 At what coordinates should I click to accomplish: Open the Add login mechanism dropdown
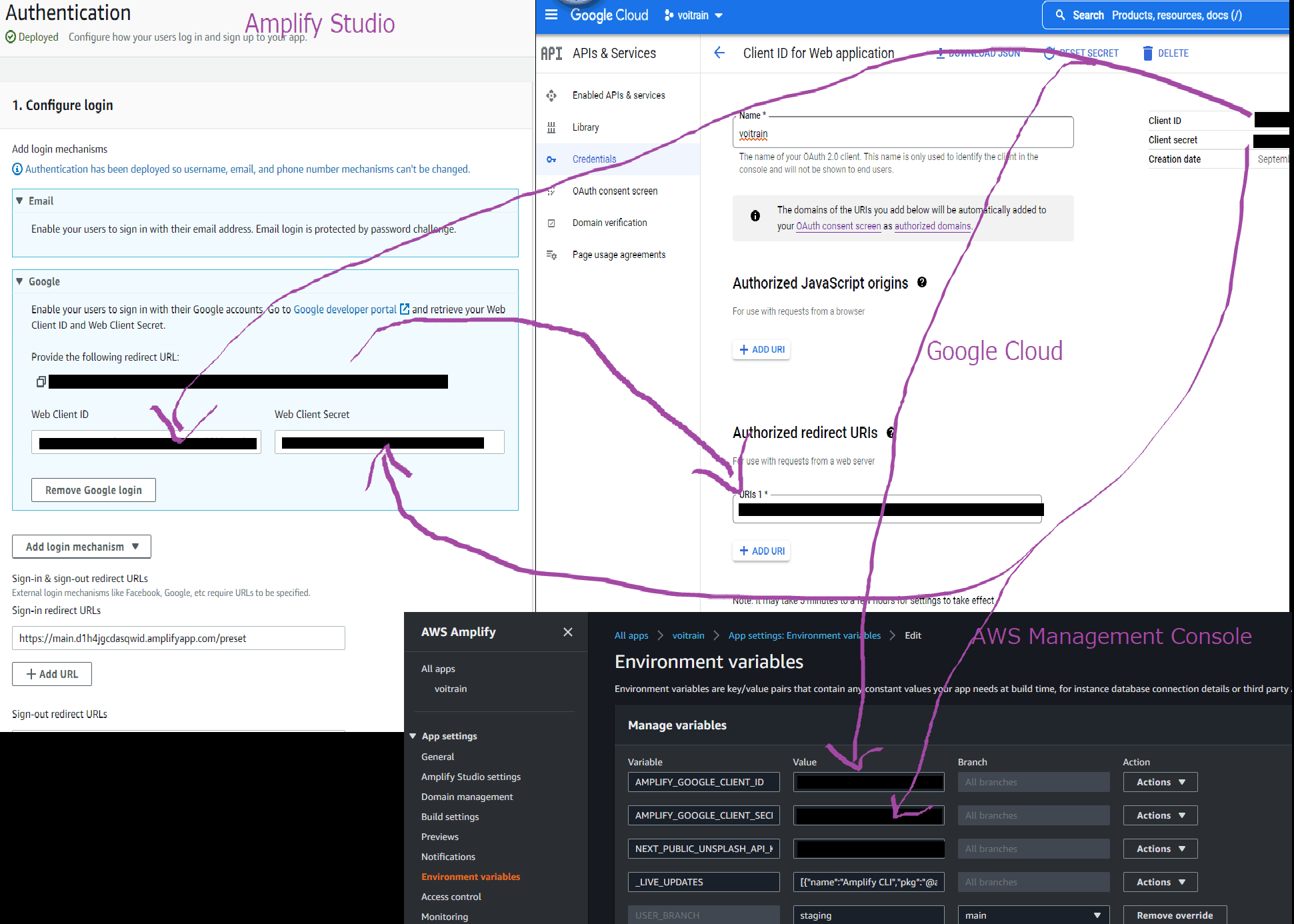point(81,547)
